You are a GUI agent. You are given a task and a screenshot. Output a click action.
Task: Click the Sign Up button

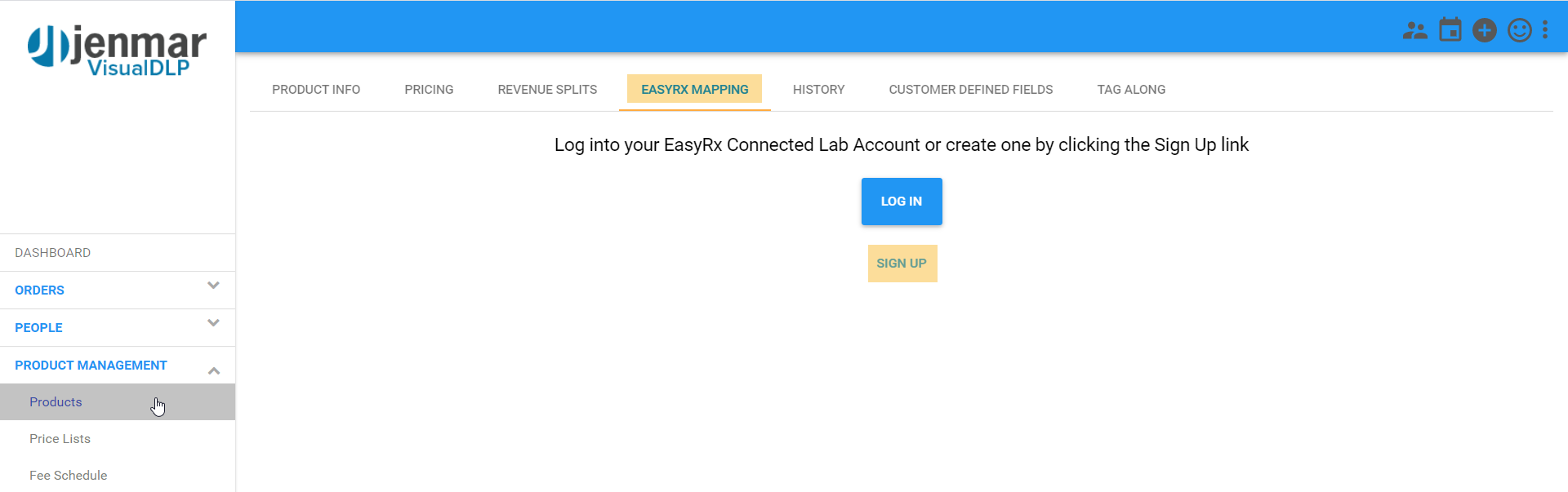click(x=902, y=264)
